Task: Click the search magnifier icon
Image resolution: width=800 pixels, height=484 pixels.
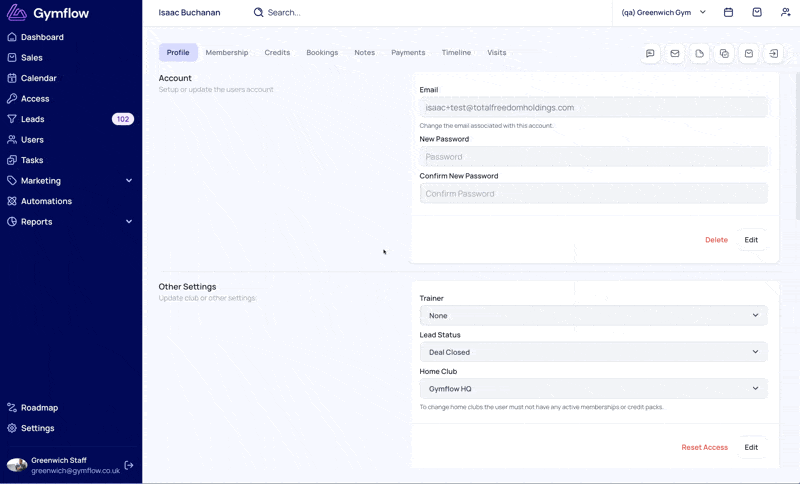Action: (x=259, y=12)
